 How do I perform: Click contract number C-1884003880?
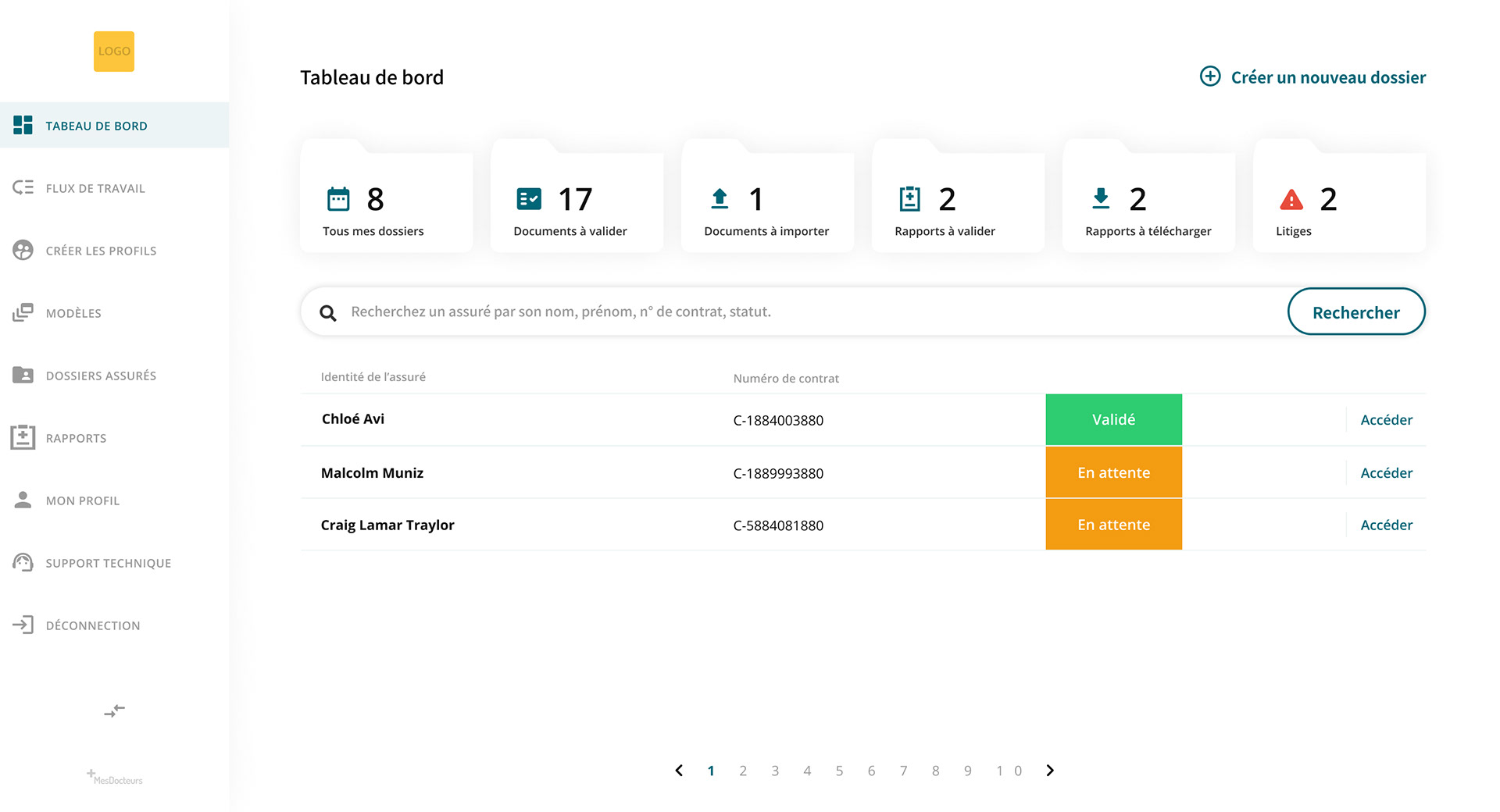pyautogui.click(x=778, y=421)
